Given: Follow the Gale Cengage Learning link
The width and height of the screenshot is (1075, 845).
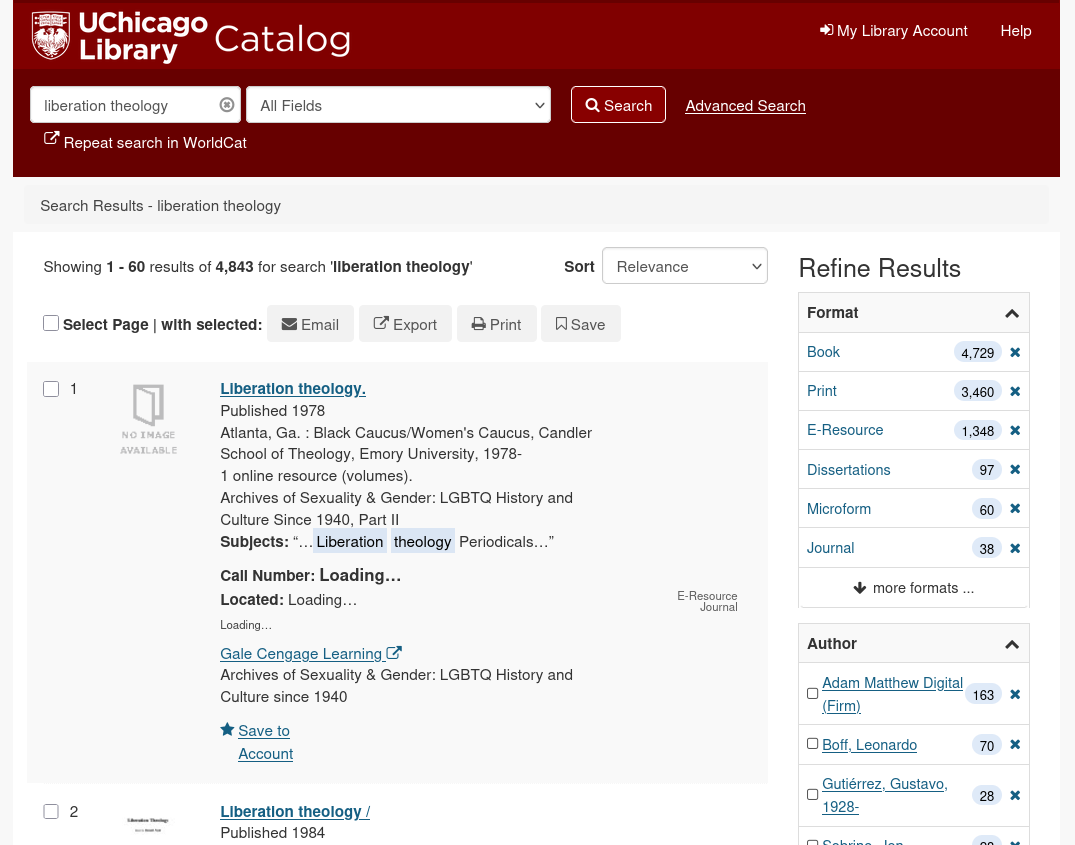Looking at the screenshot, I should (x=301, y=653).
